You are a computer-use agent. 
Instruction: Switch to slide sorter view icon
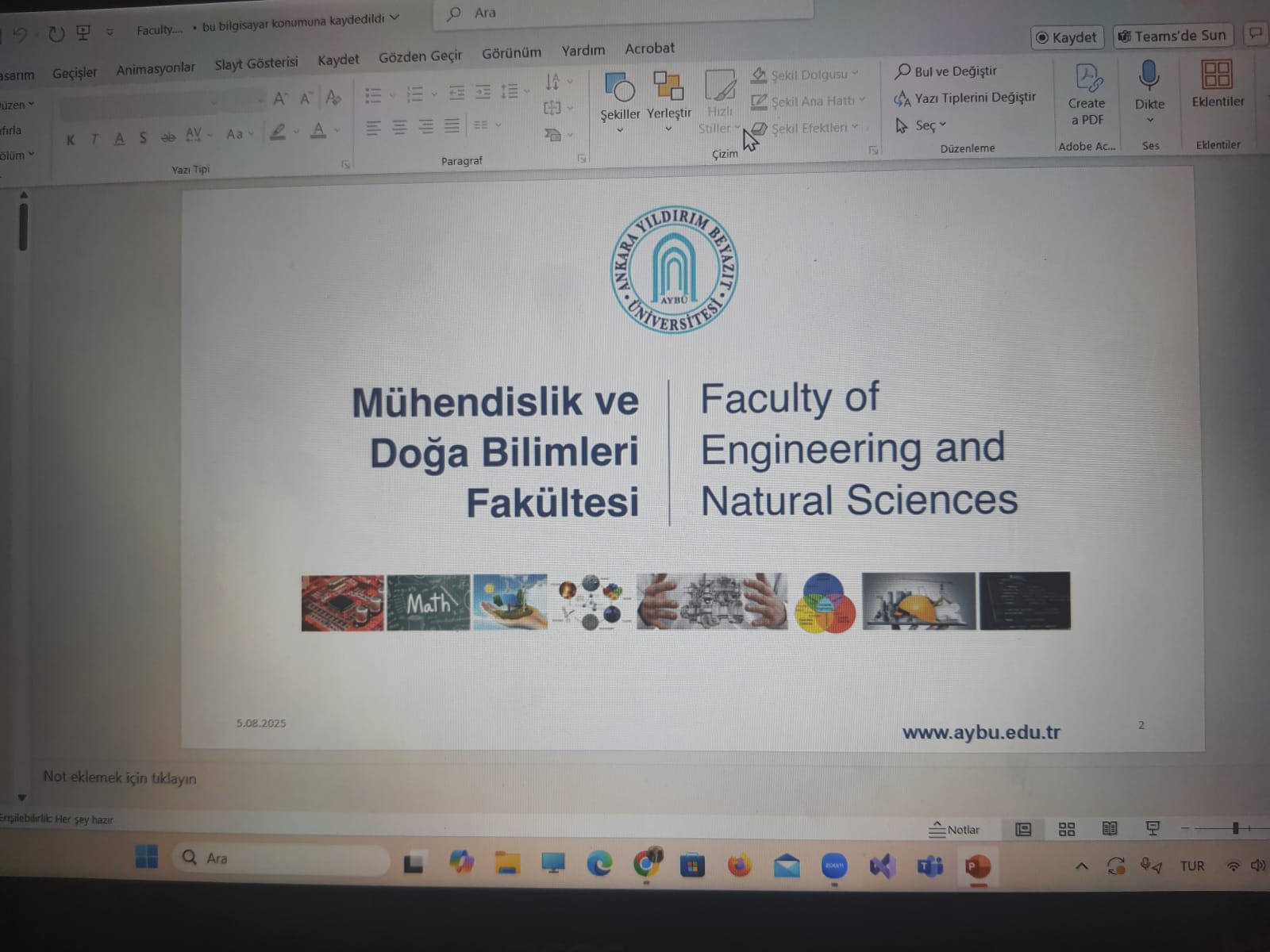(1067, 829)
